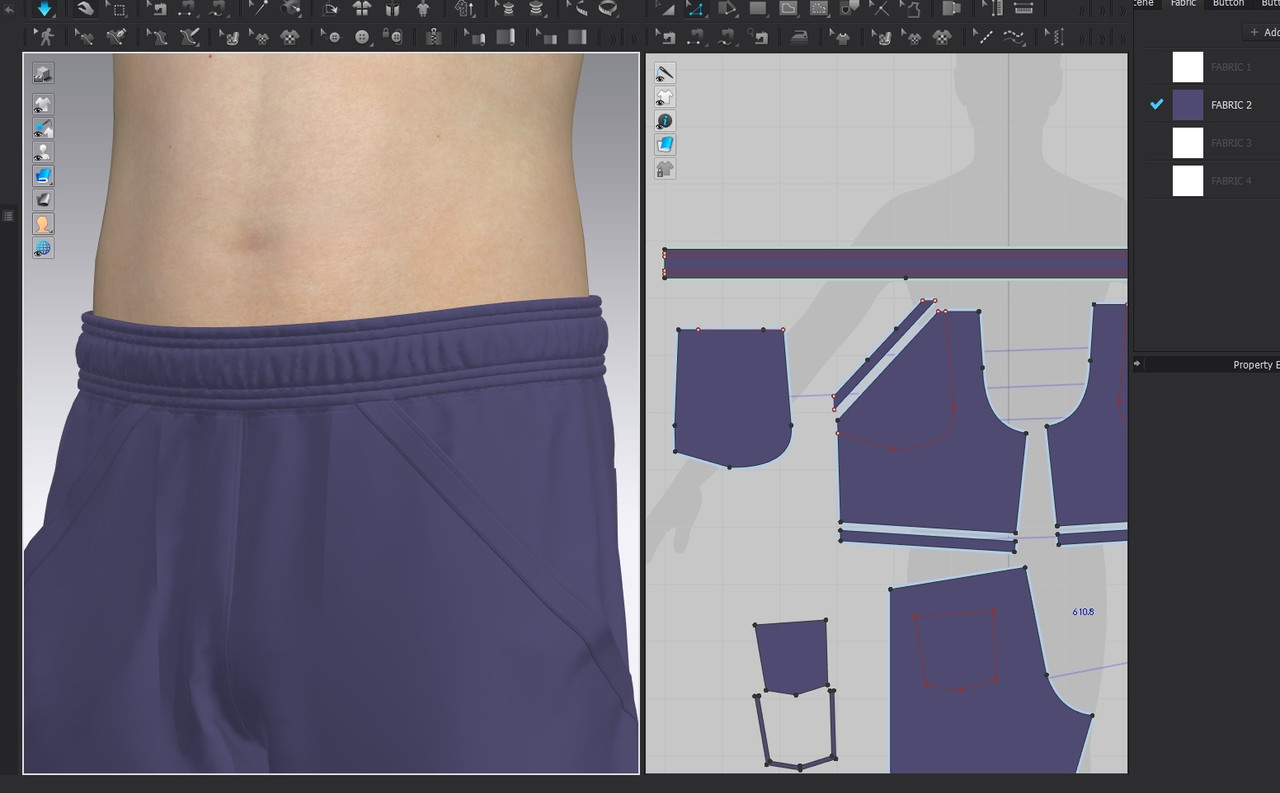Toggle garment visibility in 3D view
Viewport: 1280px width, 793px height.
point(43,105)
